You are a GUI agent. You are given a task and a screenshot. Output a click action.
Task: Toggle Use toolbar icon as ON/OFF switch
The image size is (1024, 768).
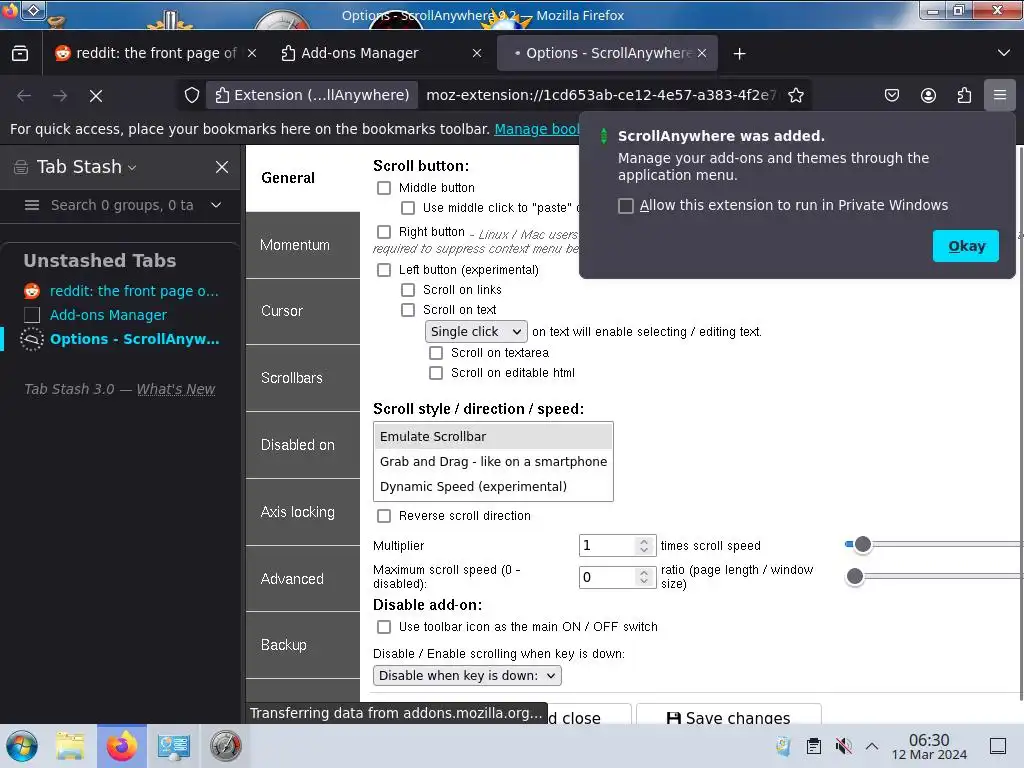coord(384,628)
